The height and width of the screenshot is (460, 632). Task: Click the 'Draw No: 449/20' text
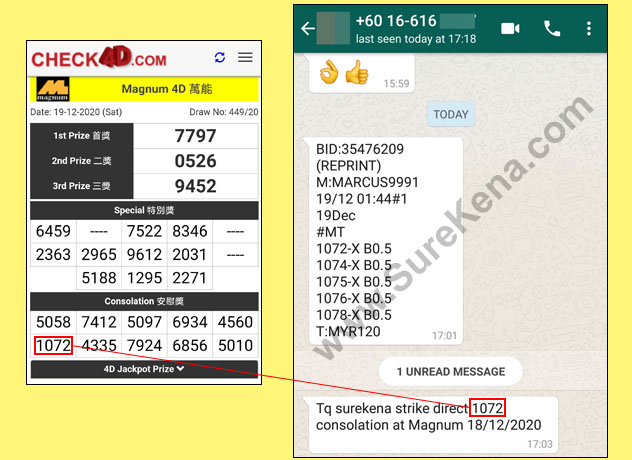point(224,112)
